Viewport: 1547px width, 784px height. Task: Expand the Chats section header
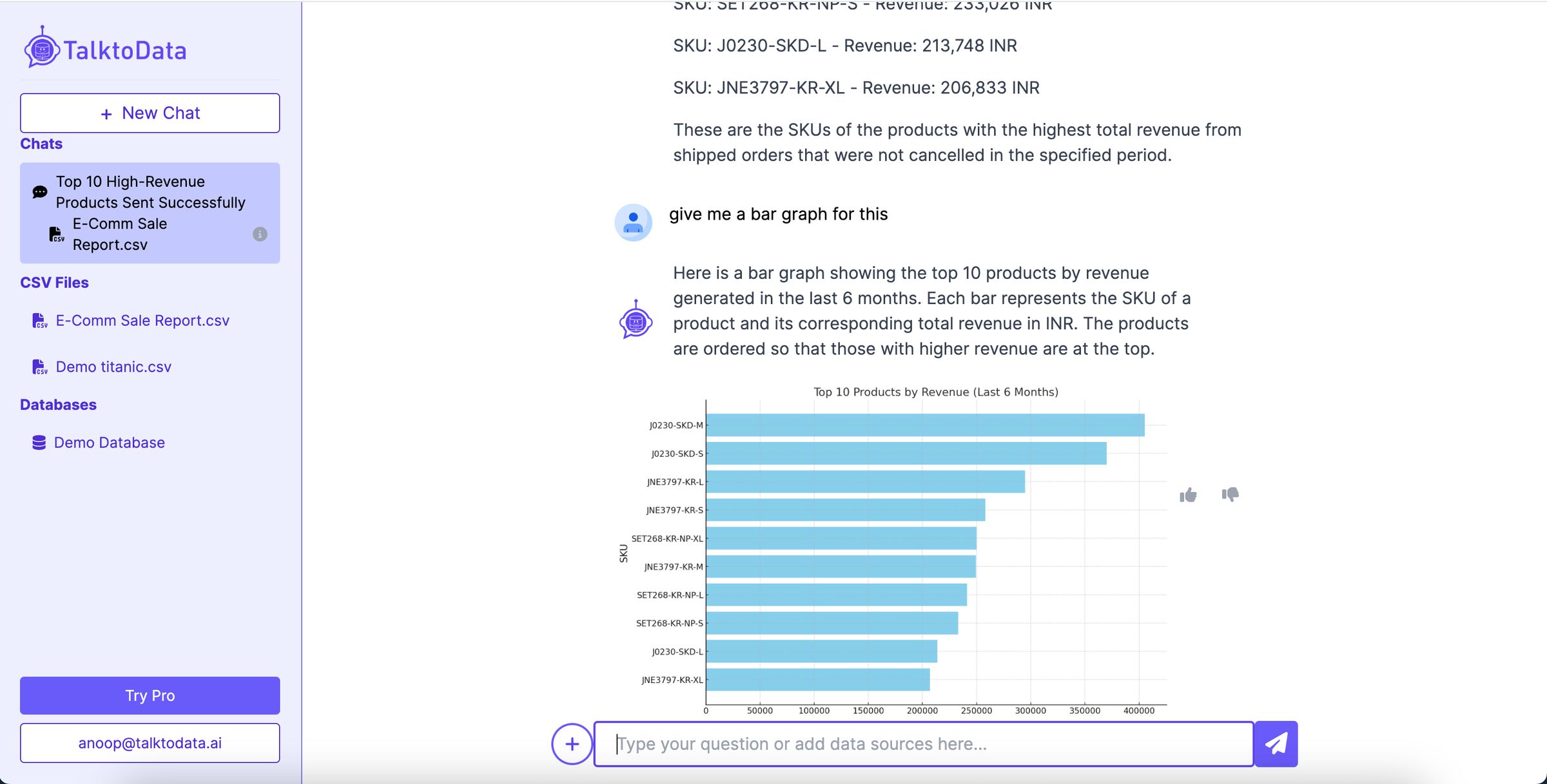pos(41,143)
